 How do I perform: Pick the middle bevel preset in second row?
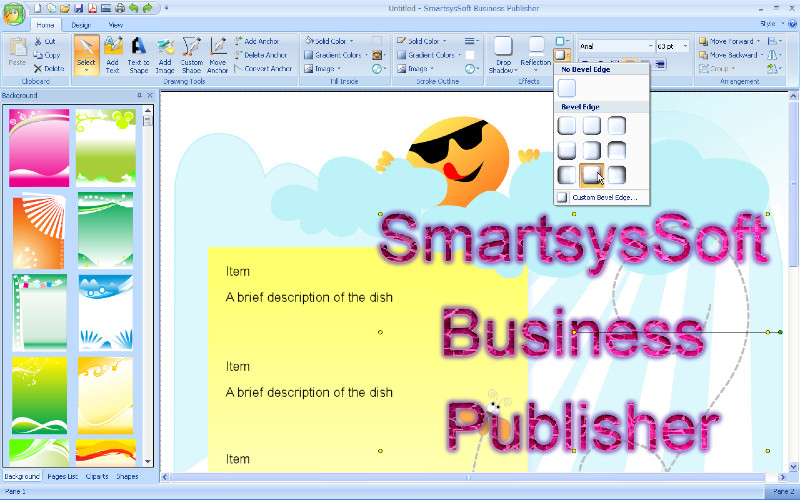click(x=591, y=151)
